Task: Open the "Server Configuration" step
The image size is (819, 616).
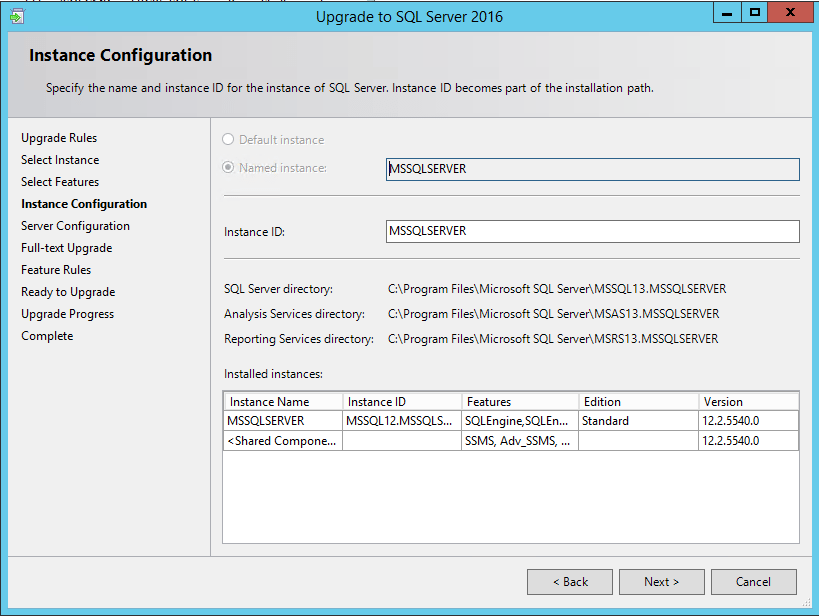Action: (x=66, y=225)
